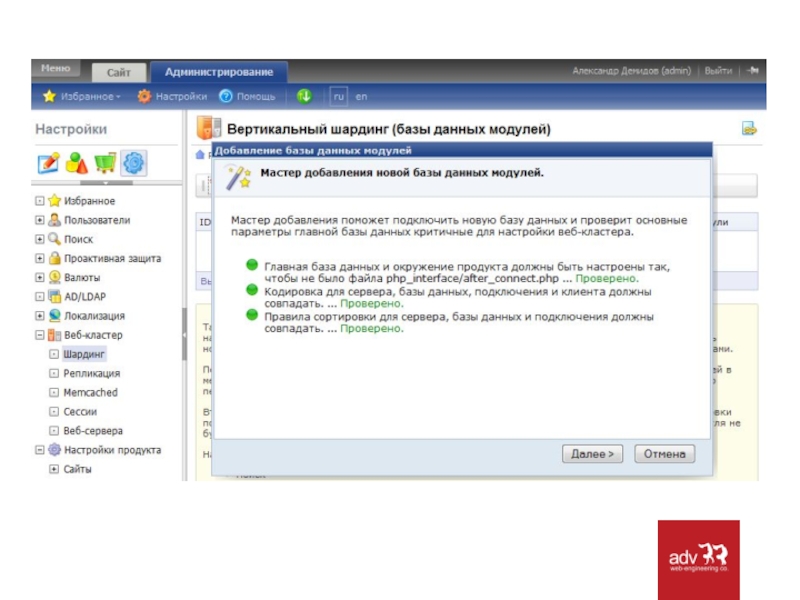Click the blue question mark help icon
This screenshot has height=600, width=800.
click(x=226, y=96)
